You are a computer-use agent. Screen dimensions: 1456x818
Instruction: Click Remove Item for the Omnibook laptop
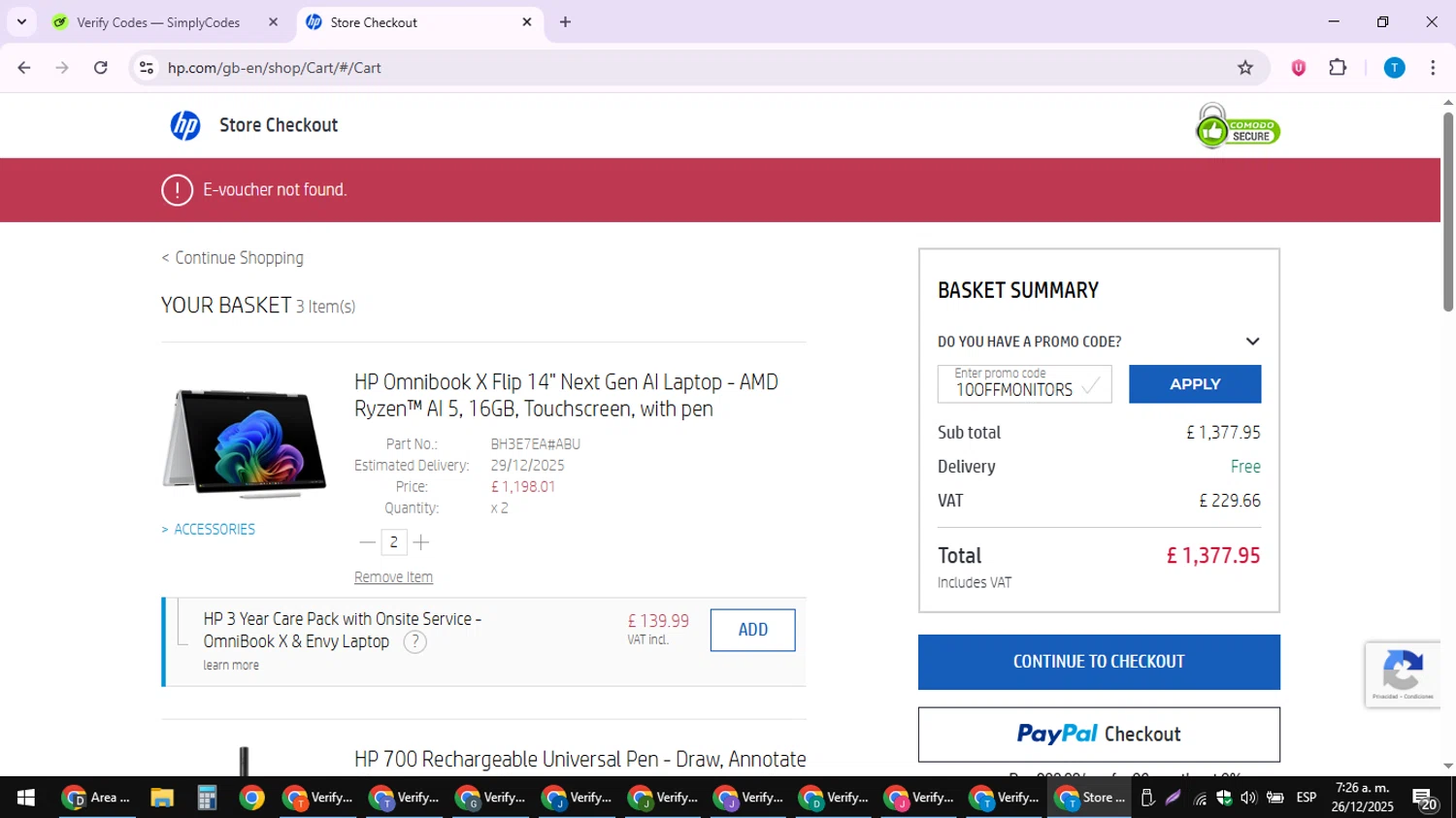point(393,577)
